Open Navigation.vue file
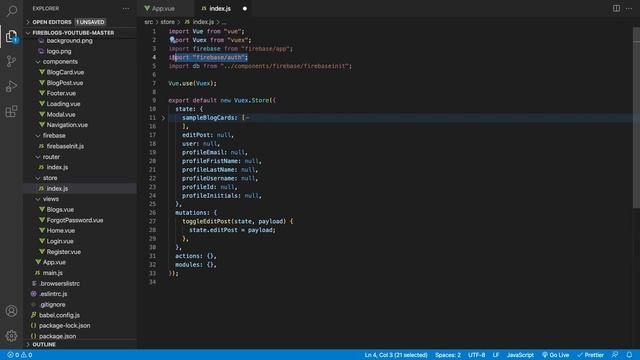This screenshot has width=640, height=360. point(67,125)
